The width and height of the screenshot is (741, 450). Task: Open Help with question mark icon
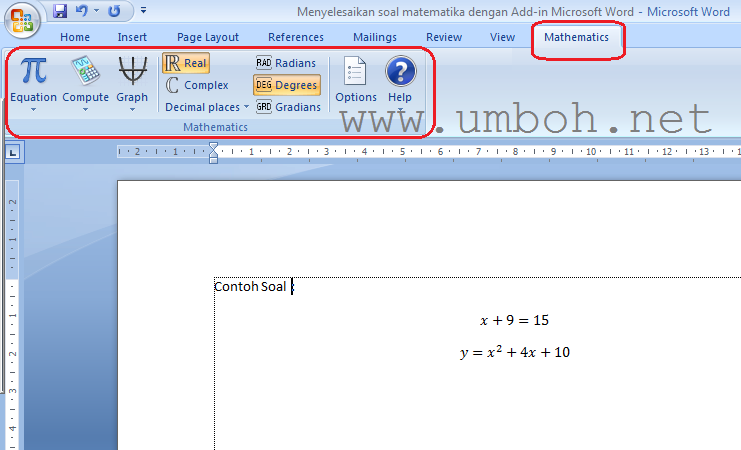tap(401, 71)
